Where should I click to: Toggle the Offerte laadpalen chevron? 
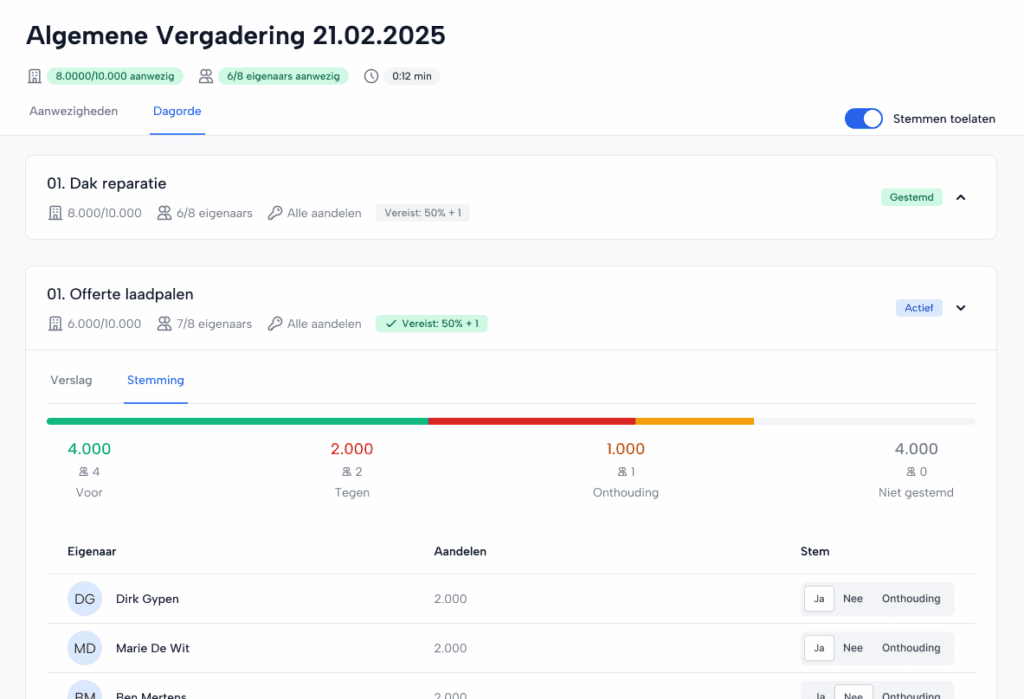[961, 308]
